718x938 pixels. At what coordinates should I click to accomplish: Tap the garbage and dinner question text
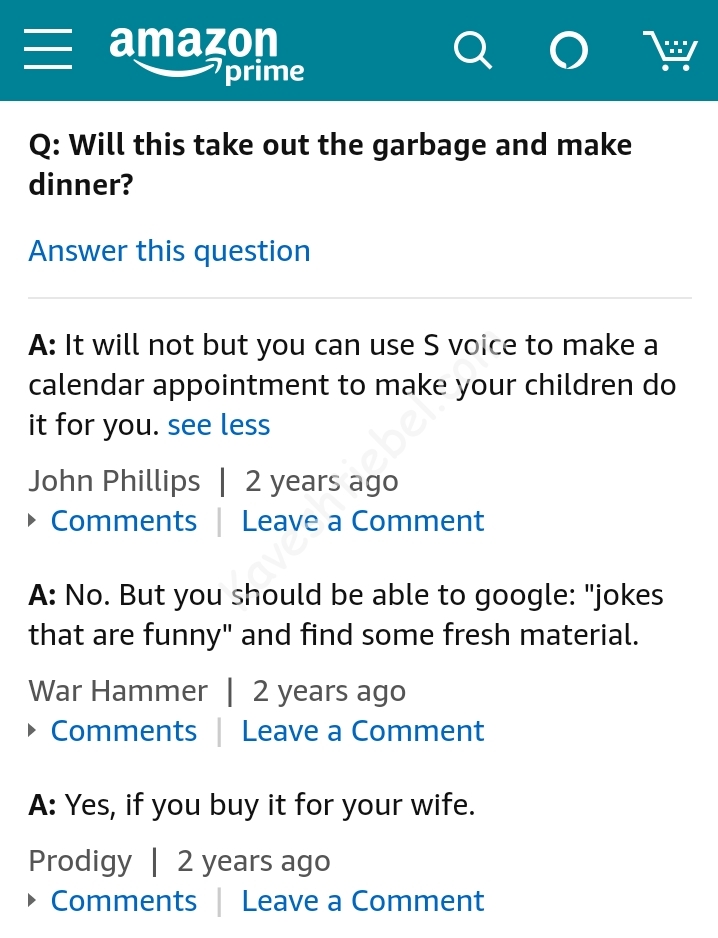coord(330,164)
